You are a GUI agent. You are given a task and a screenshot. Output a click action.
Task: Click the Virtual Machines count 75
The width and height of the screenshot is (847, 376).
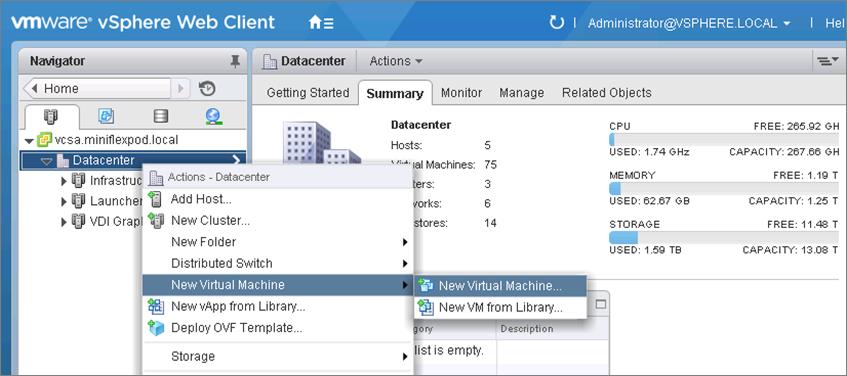click(490, 165)
